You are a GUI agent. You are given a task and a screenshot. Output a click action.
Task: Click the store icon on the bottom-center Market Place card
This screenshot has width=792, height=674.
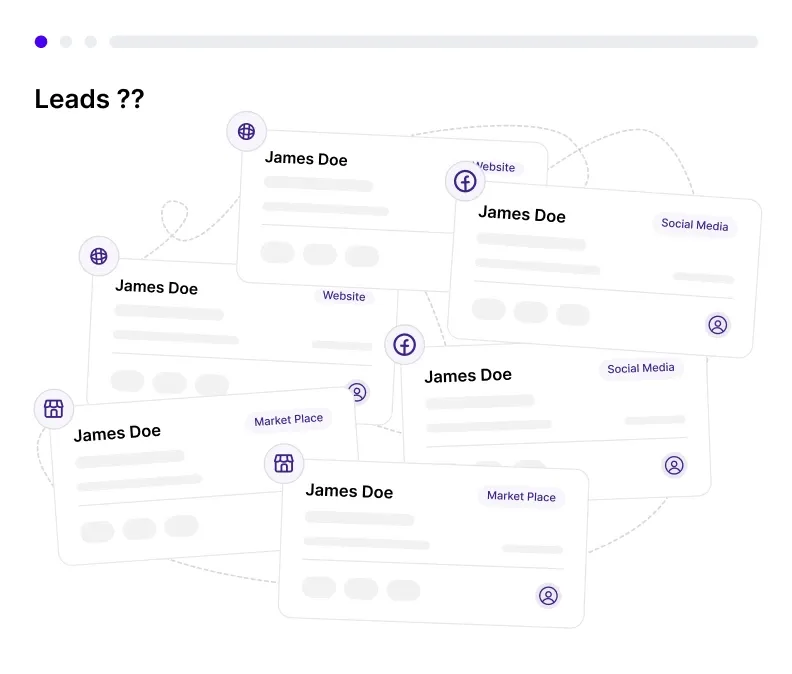(284, 462)
